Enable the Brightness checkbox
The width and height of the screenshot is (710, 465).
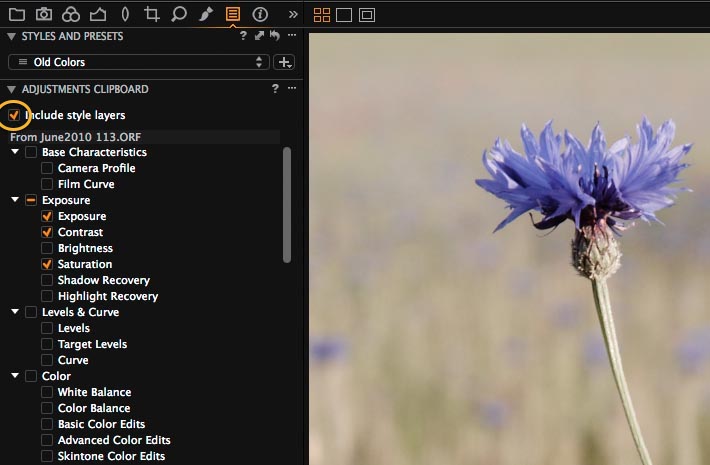click(x=47, y=248)
